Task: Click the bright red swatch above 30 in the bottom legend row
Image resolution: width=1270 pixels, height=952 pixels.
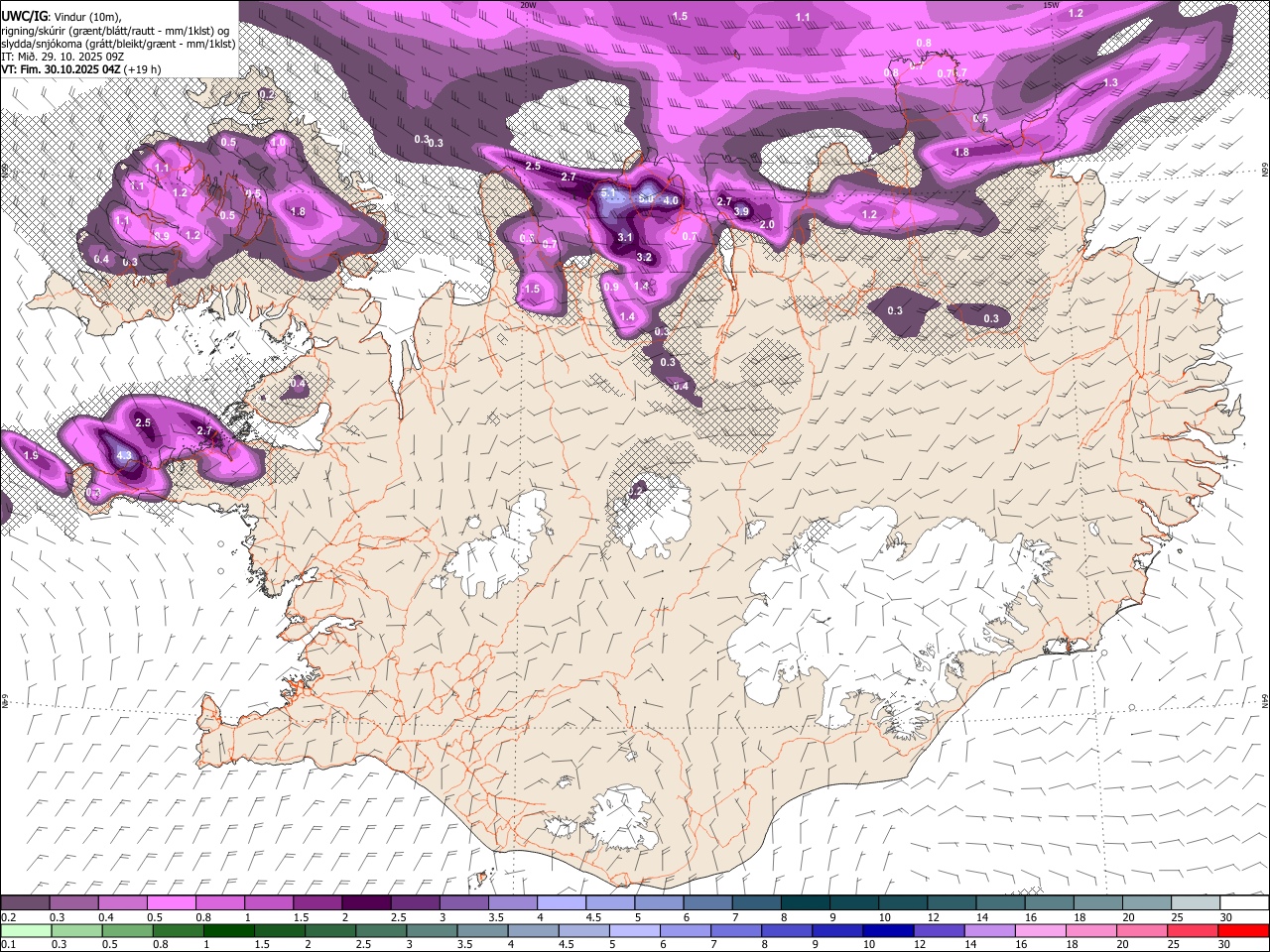Action: [x=1243, y=930]
